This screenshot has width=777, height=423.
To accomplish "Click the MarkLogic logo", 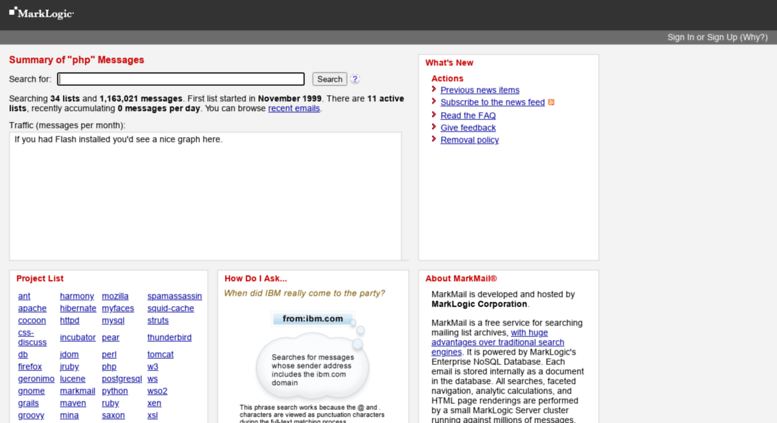I will (42, 13).
